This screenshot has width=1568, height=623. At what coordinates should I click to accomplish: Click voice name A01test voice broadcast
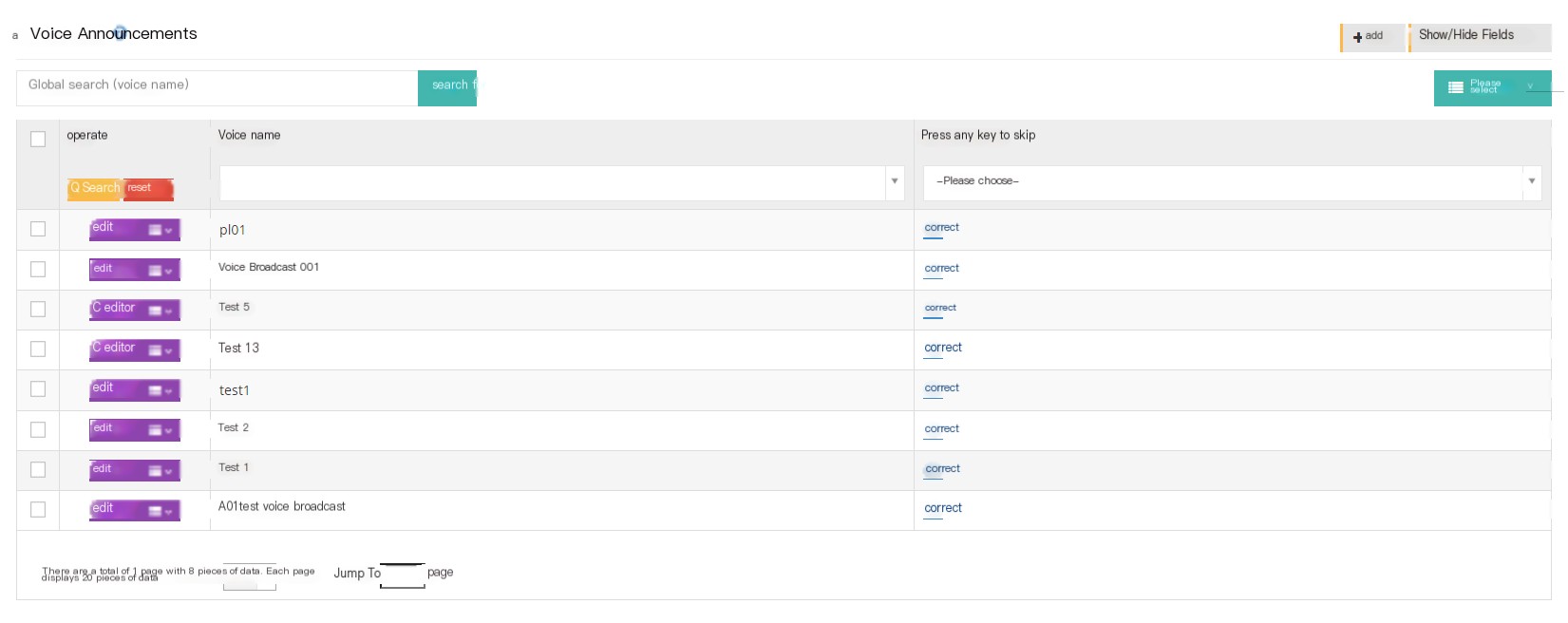282,507
